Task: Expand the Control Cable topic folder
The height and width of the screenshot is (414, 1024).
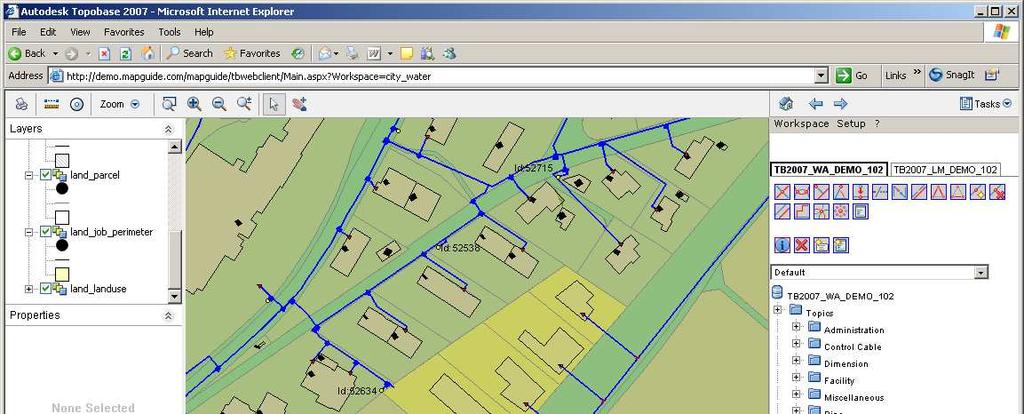Action: [x=796, y=343]
